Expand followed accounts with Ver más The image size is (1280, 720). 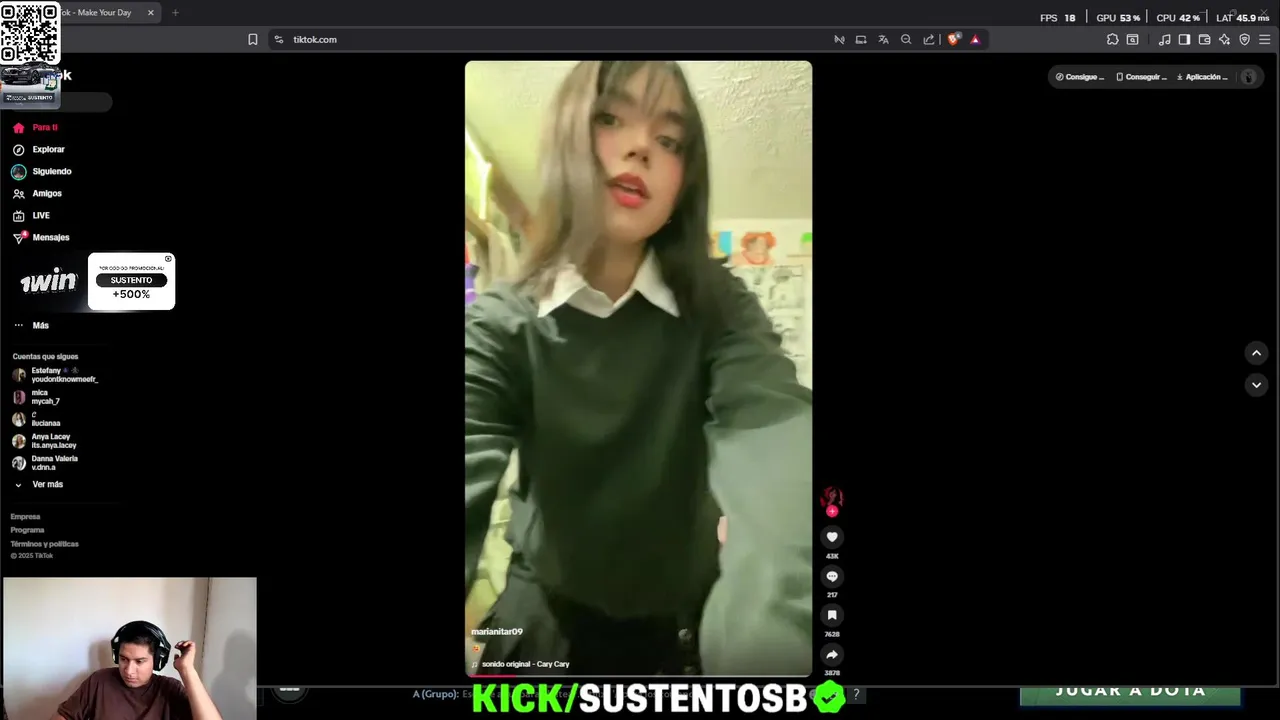coord(38,484)
